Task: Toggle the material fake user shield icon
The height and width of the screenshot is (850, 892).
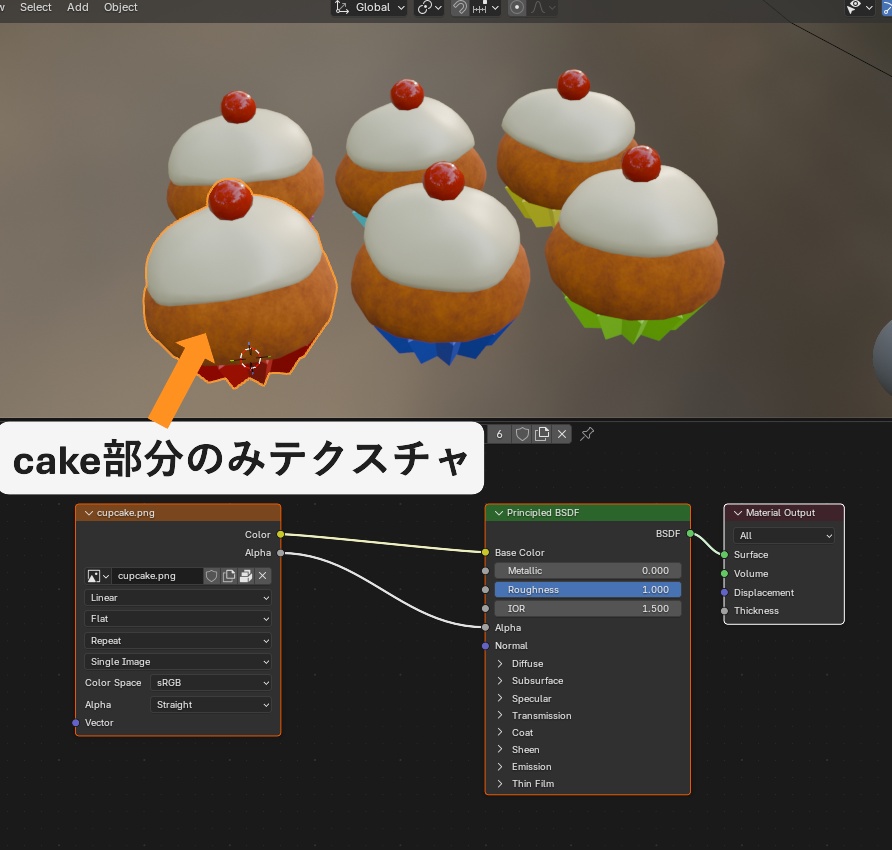Action: [522, 434]
